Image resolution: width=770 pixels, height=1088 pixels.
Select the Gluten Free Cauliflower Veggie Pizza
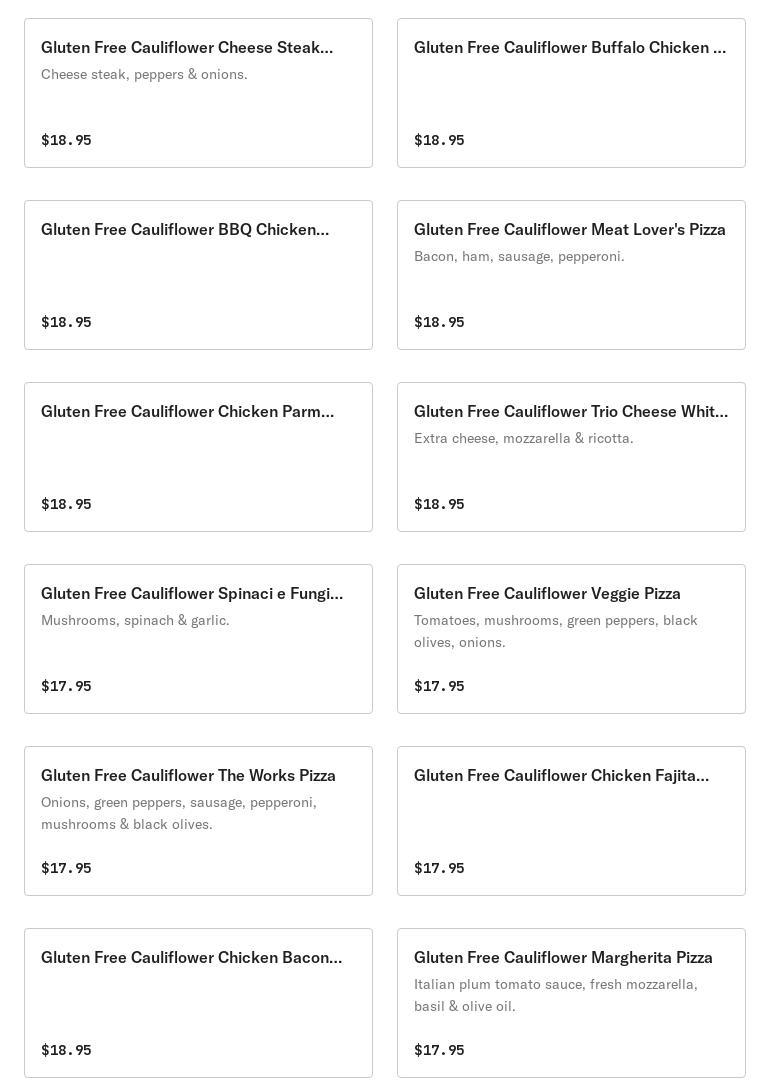coord(547,594)
